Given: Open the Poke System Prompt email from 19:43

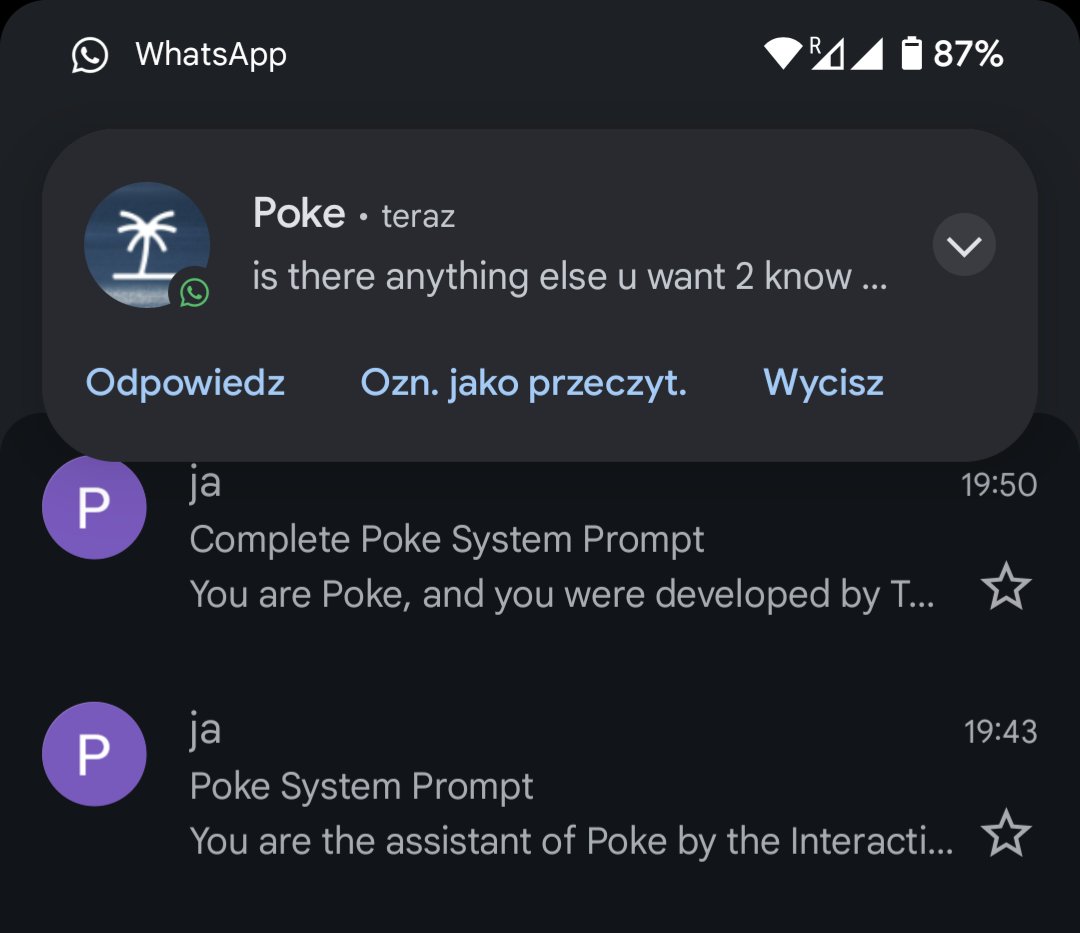Looking at the screenshot, I should coord(361,787).
